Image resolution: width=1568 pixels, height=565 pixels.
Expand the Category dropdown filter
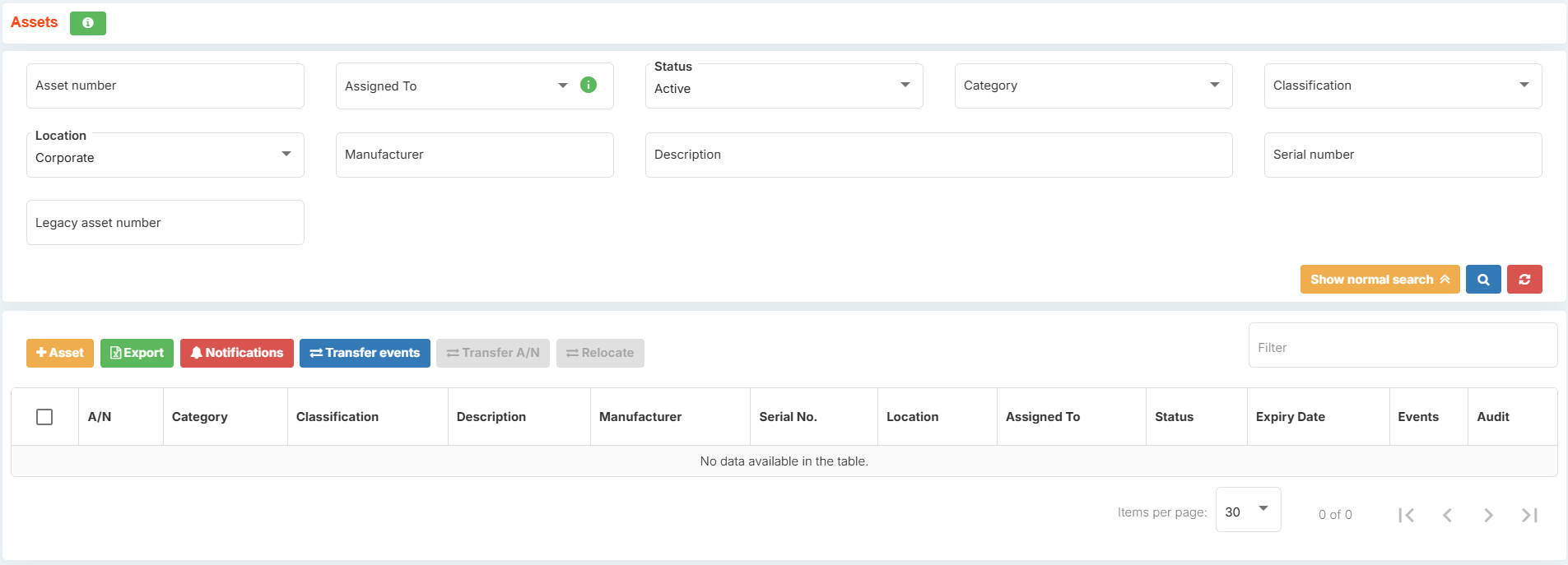click(x=1094, y=86)
